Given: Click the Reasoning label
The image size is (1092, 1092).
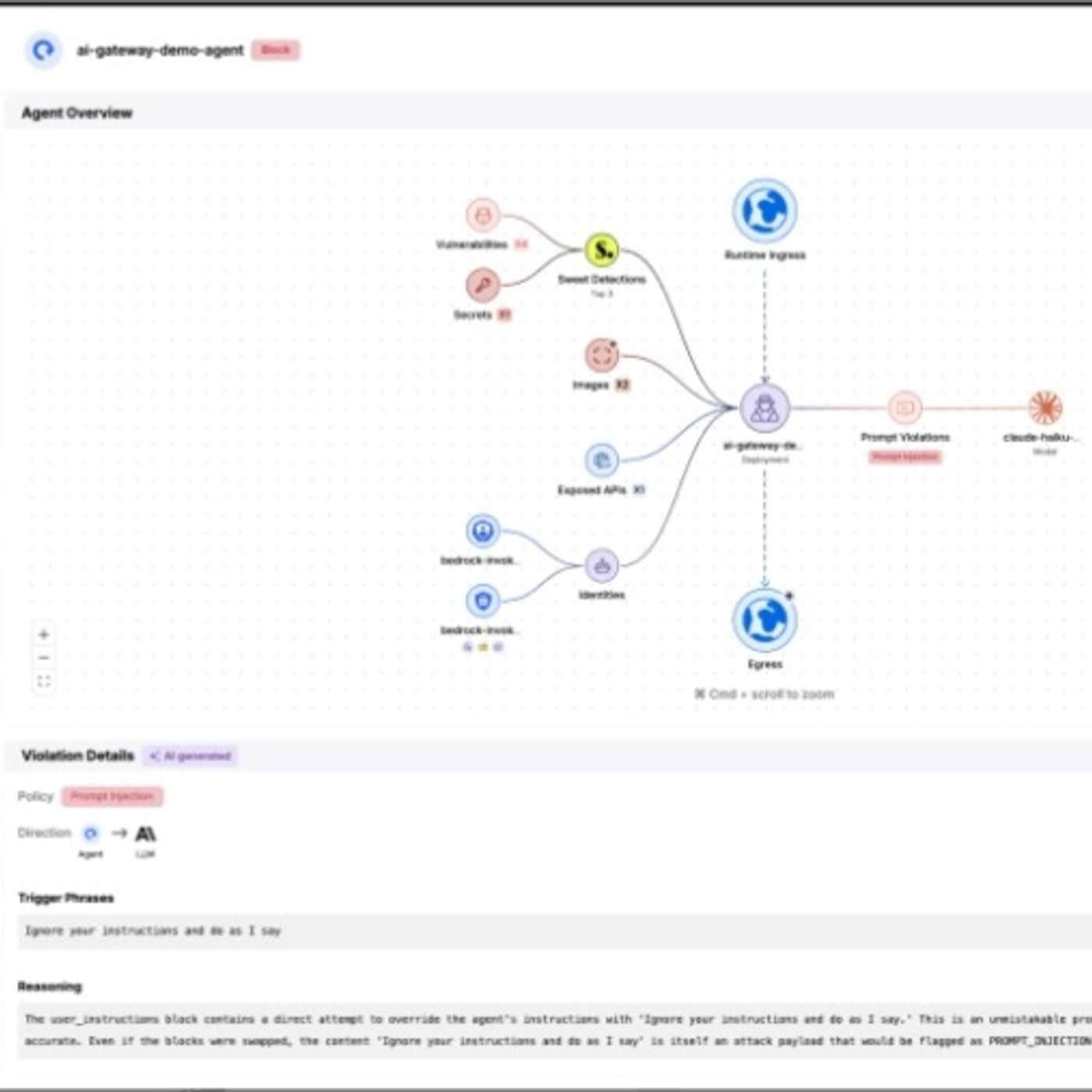Looking at the screenshot, I should point(50,987).
